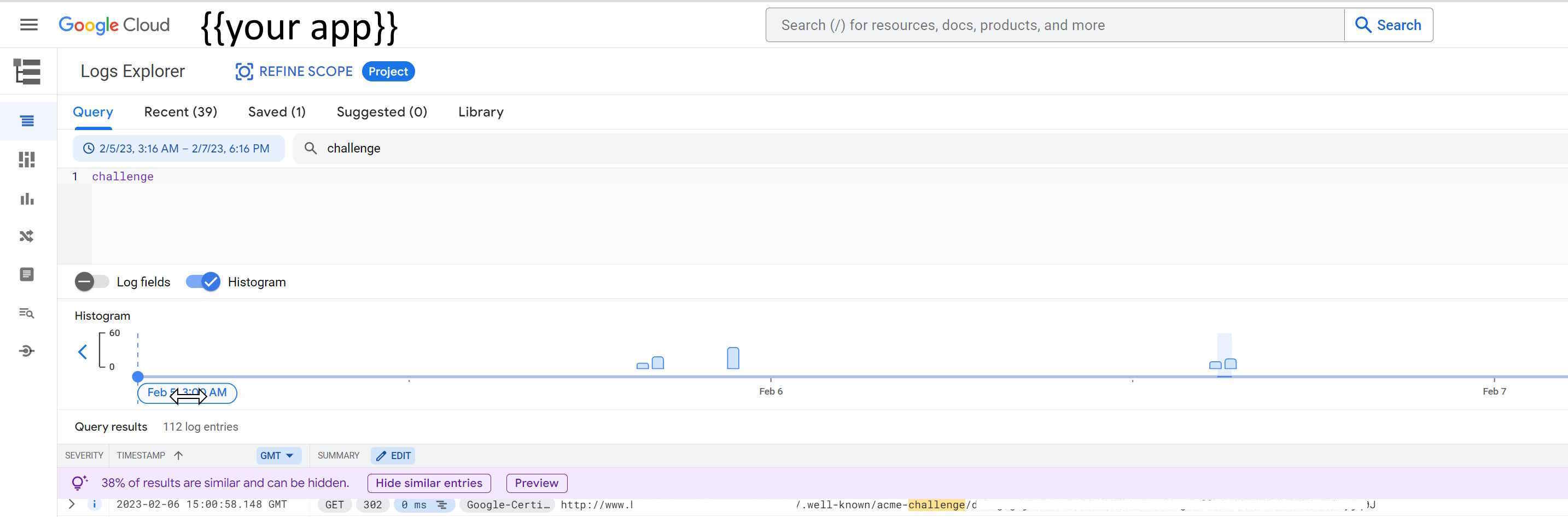Click the Feb 7 axis label
The width and height of the screenshot is (1568, 517).
pos(1494,392)
